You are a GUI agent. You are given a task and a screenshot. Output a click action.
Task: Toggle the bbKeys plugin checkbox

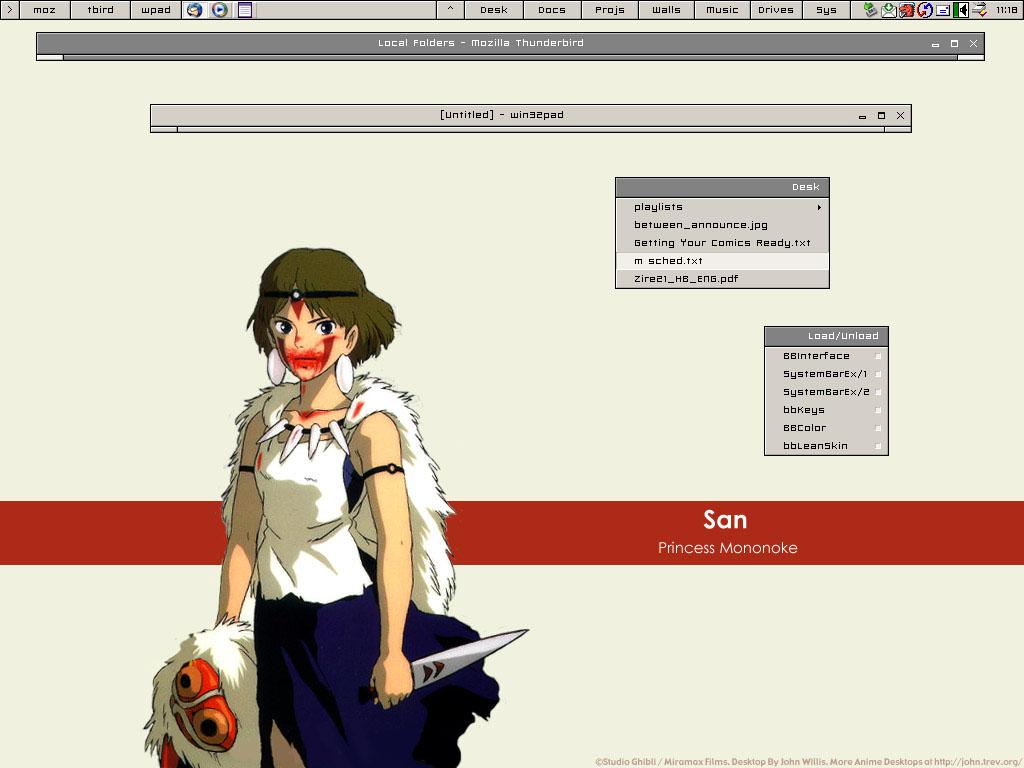(878, 410)
